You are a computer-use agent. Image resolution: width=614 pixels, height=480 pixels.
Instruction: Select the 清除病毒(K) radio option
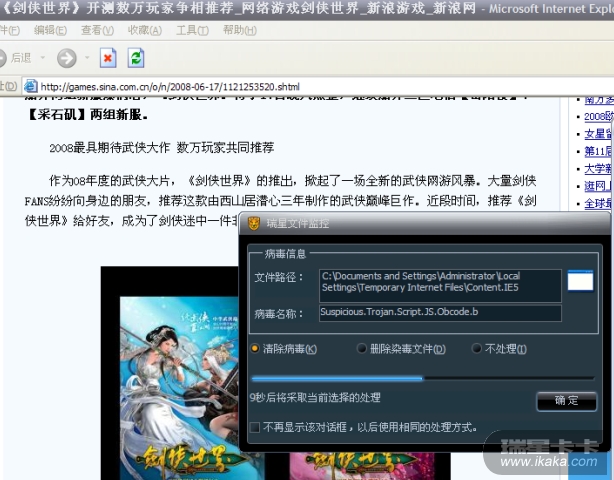tap(284, 348)
